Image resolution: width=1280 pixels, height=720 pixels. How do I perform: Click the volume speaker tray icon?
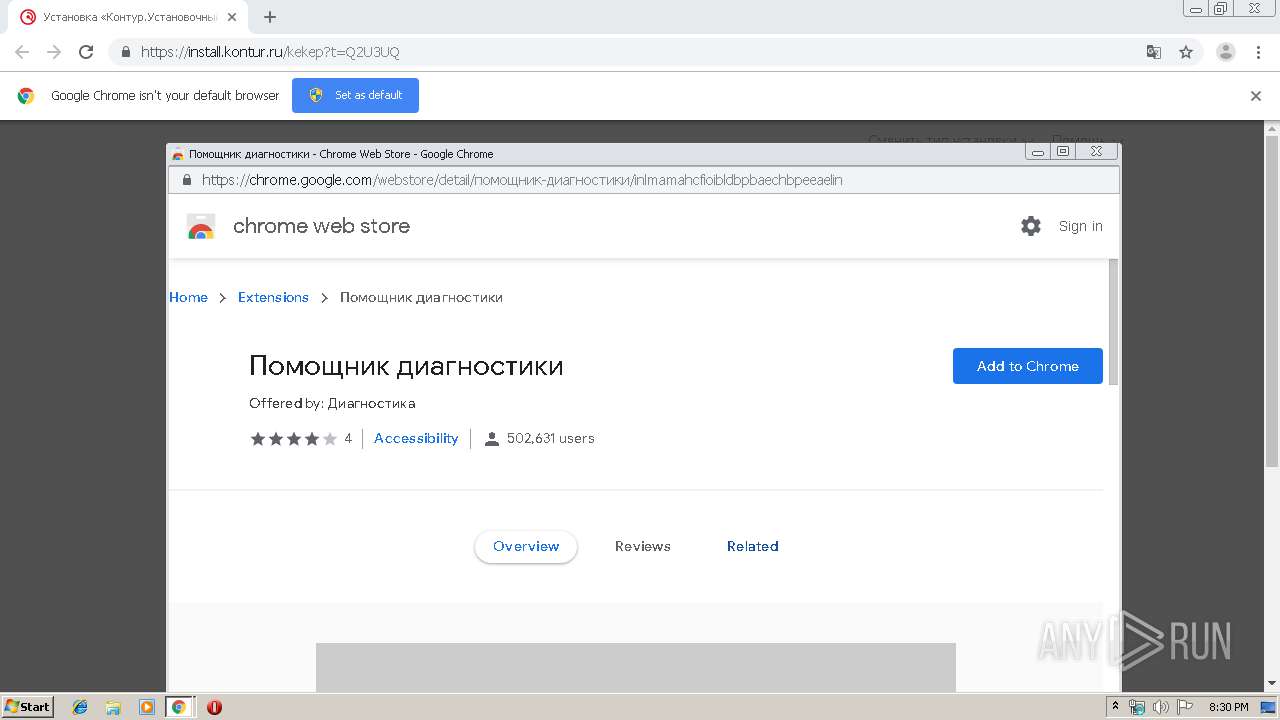pyautogui.click(x=1160, y=707)
